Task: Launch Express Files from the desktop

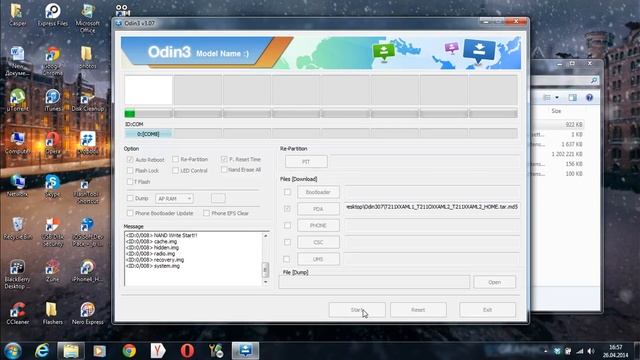Action: (53, 15)
